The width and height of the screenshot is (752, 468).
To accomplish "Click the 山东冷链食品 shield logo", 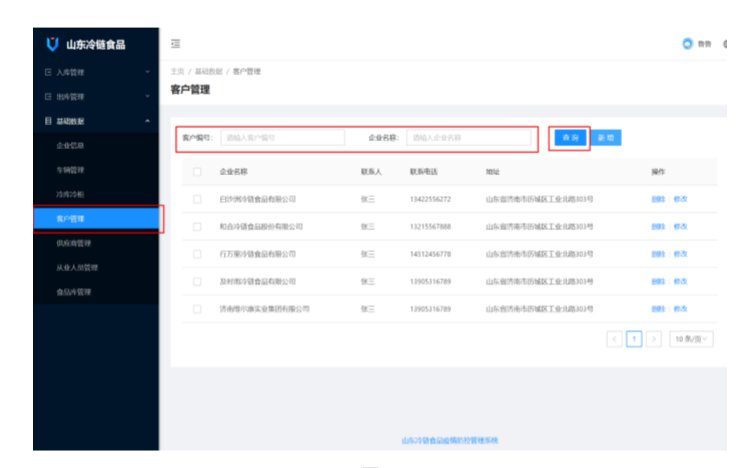I will coord(52,44).
